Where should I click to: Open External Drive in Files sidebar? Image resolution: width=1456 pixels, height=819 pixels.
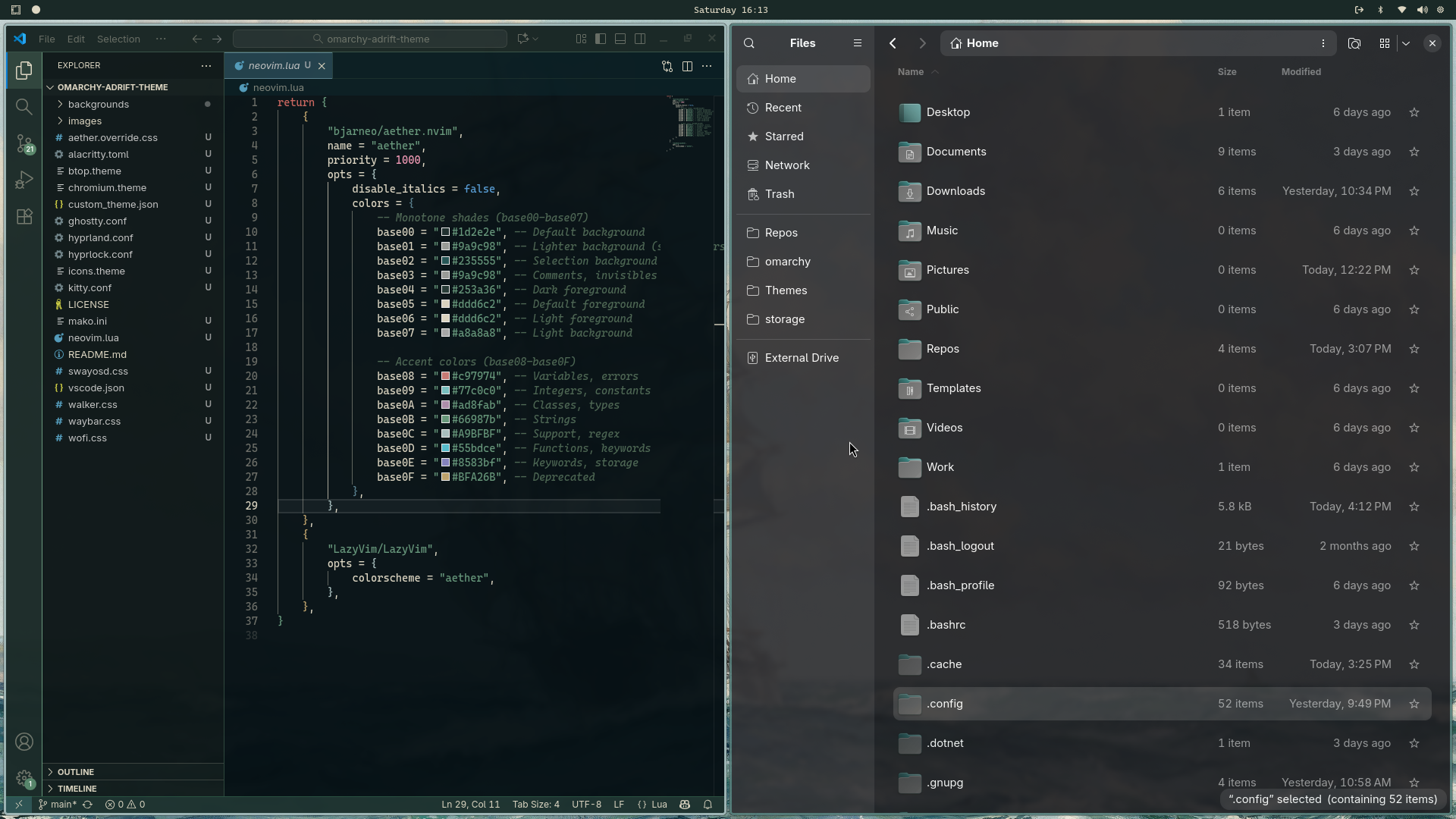pyautogui.click(x=803, y=358)
